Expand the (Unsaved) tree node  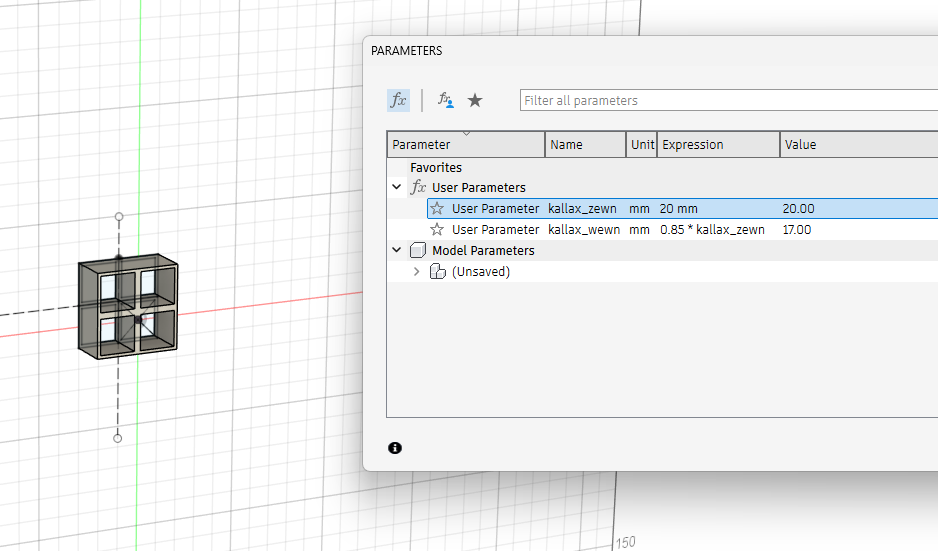click(417, 272)
